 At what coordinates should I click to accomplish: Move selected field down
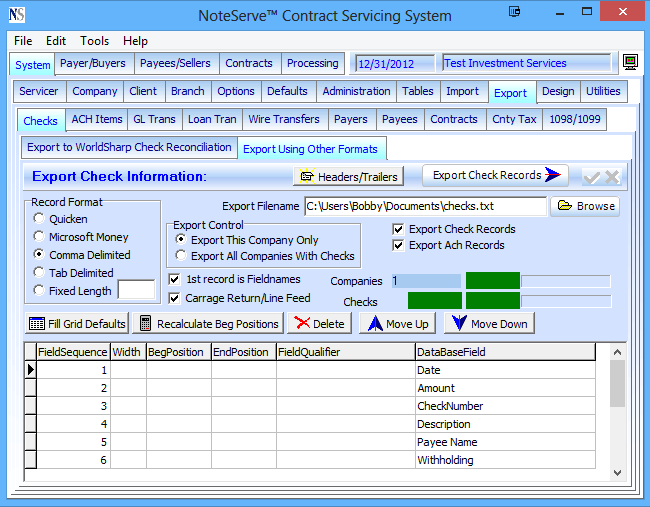(489, 324)
